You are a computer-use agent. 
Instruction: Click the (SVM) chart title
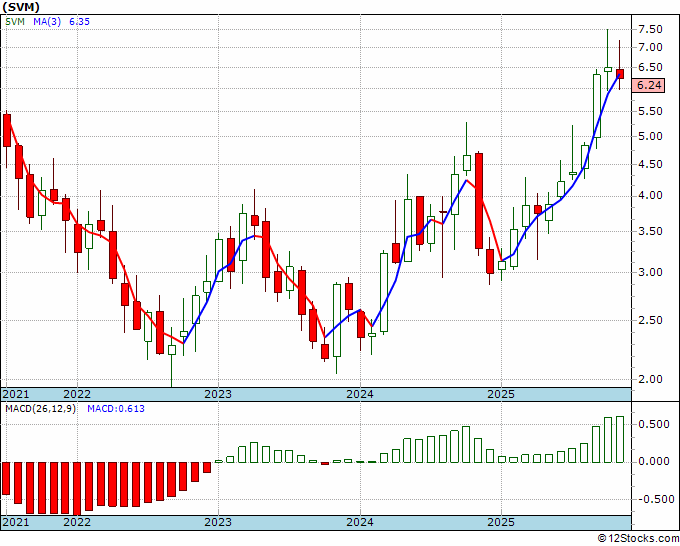click(21, 7)
